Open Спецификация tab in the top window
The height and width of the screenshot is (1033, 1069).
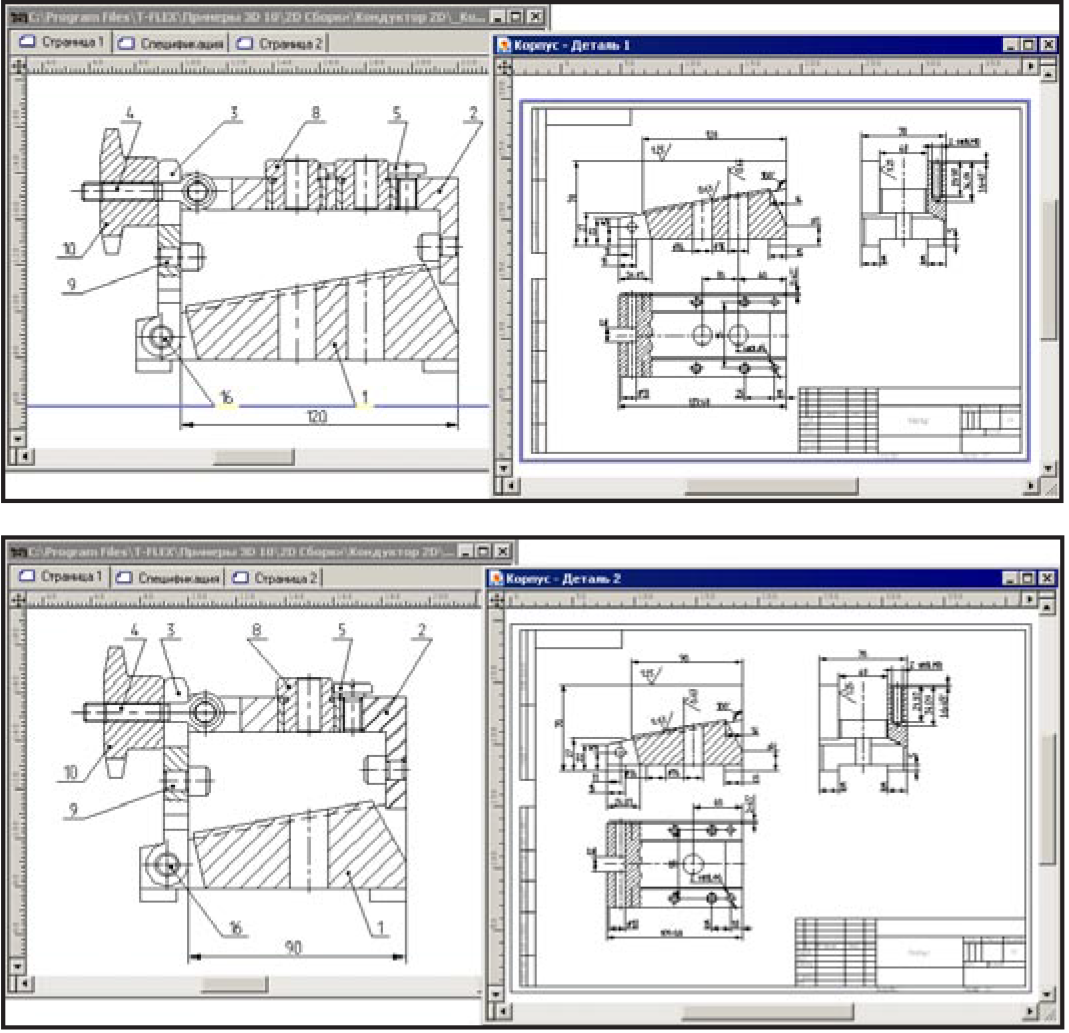[x=171, y=43]
